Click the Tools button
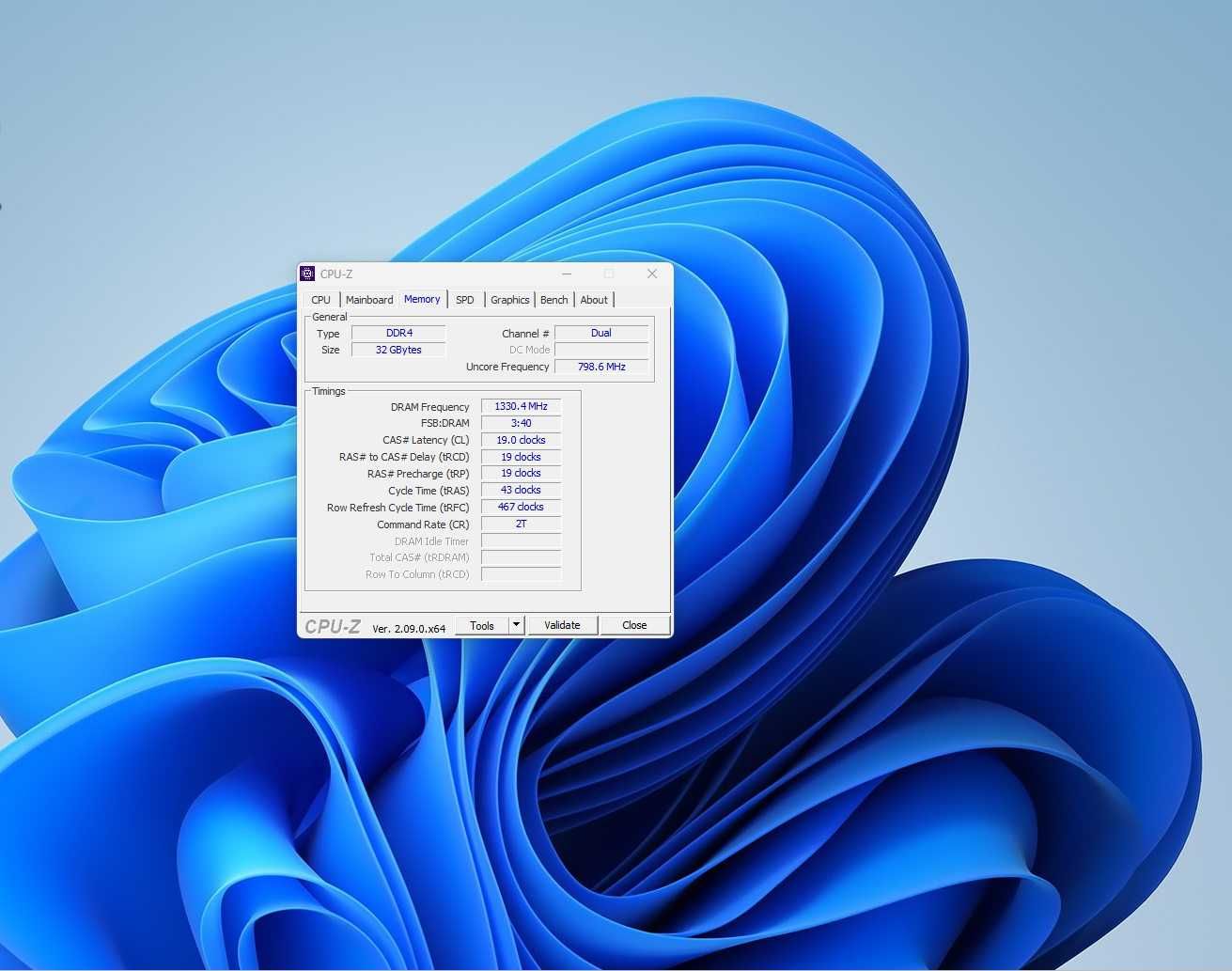This screenshot has height=971, width=1232. pos(482,625)
